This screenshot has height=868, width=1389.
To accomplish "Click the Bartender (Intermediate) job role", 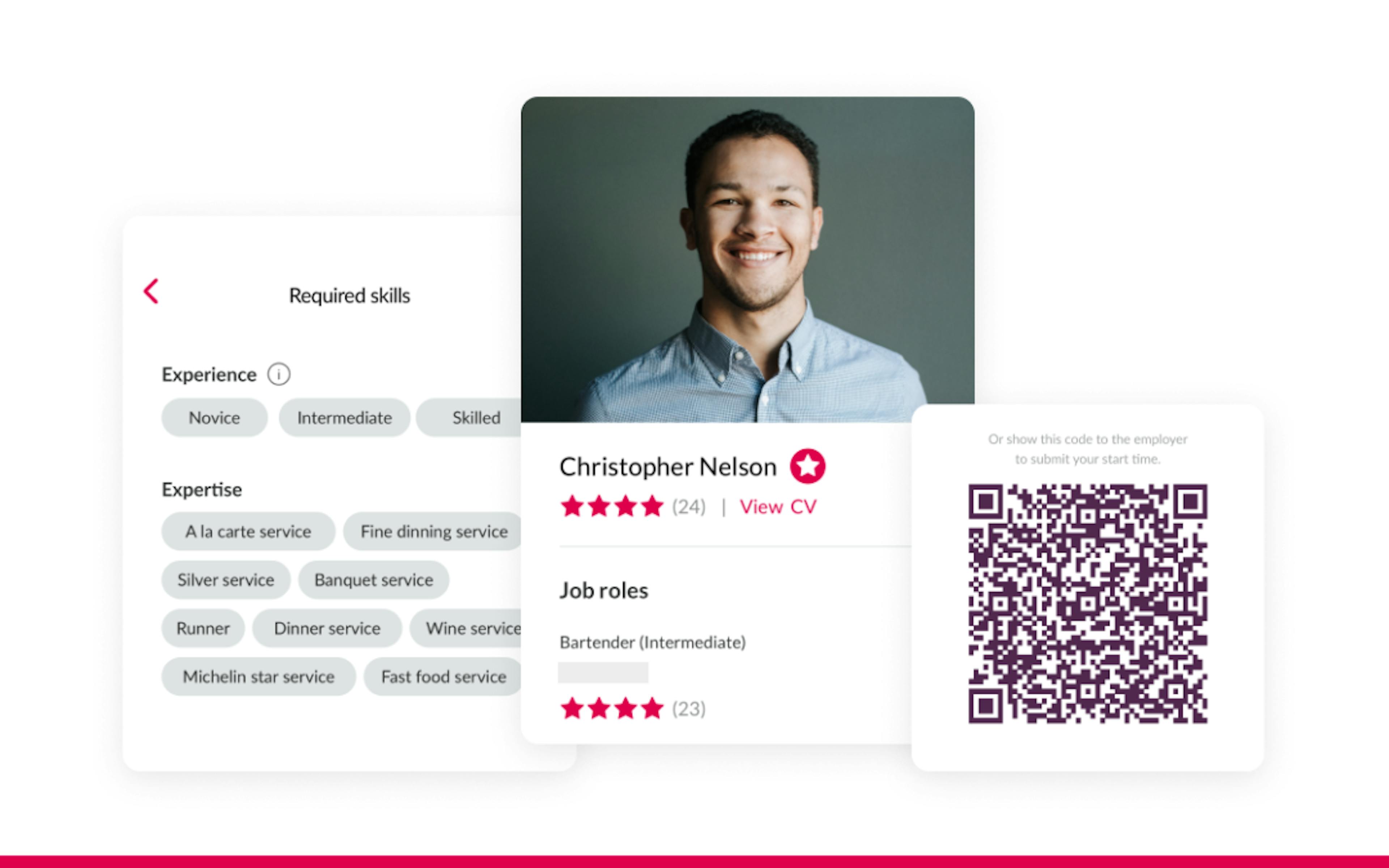I will pyautogui.click(x=653, y=642).
